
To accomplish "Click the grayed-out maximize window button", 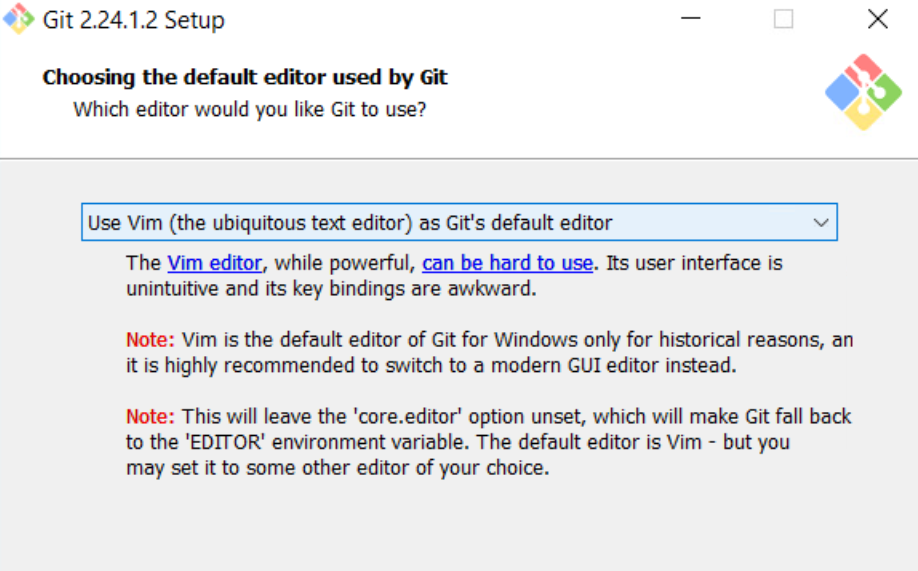I will pyautogui.click(x=784, y=19).
